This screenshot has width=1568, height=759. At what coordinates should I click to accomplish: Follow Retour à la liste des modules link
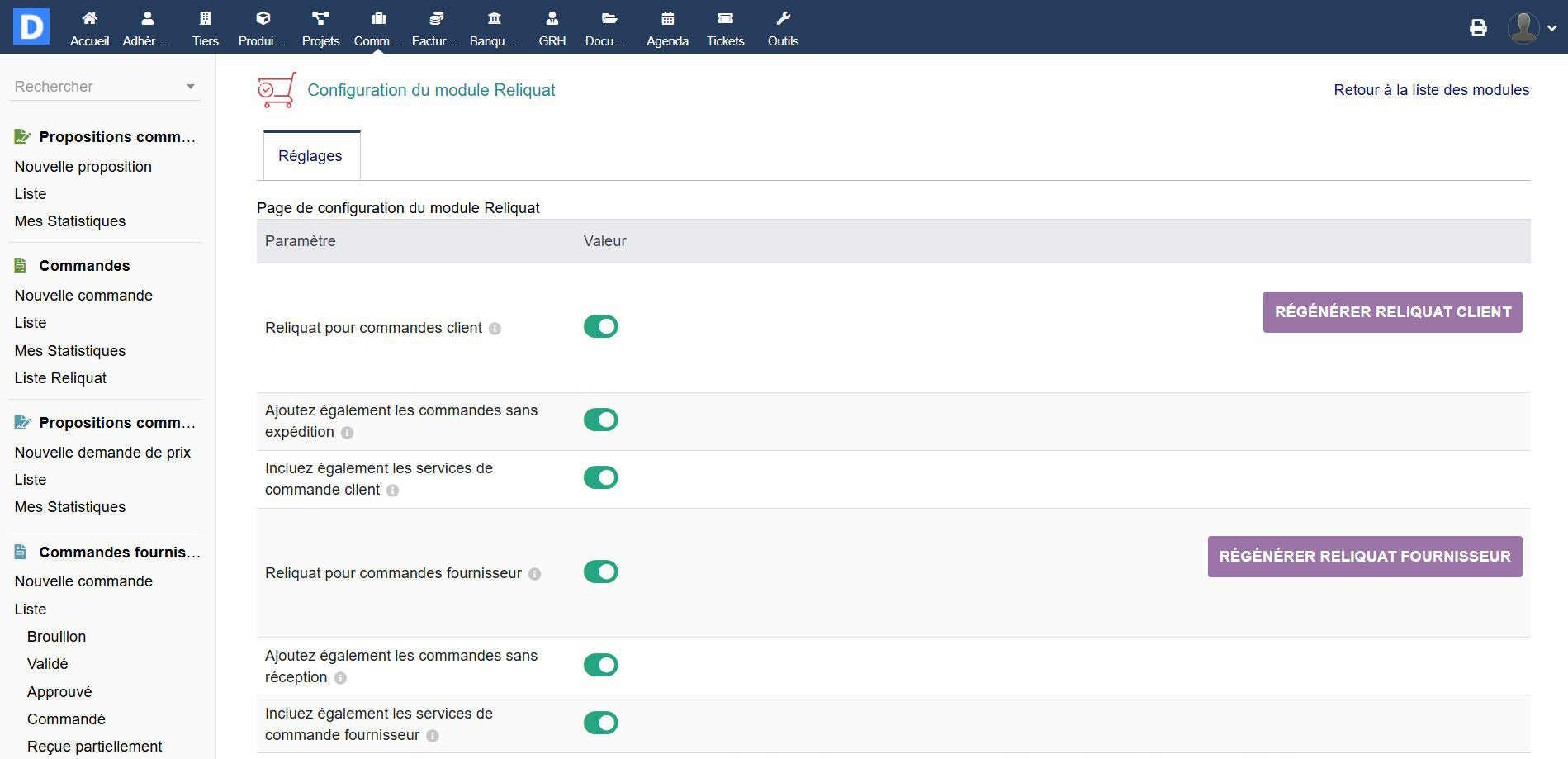[x=1431, y=90]
